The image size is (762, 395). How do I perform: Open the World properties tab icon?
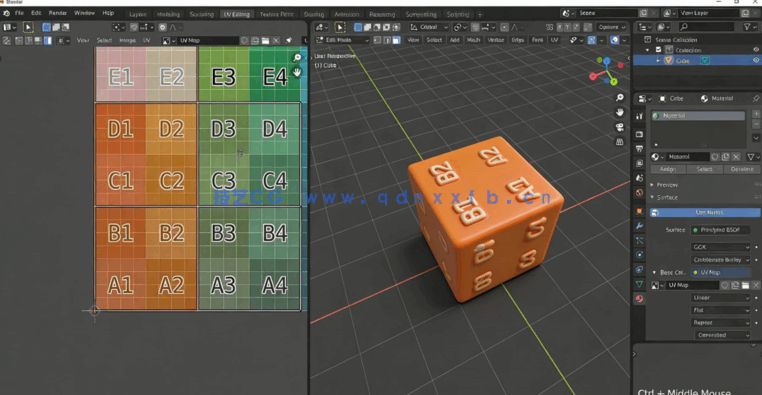click(x=640, y=192)
